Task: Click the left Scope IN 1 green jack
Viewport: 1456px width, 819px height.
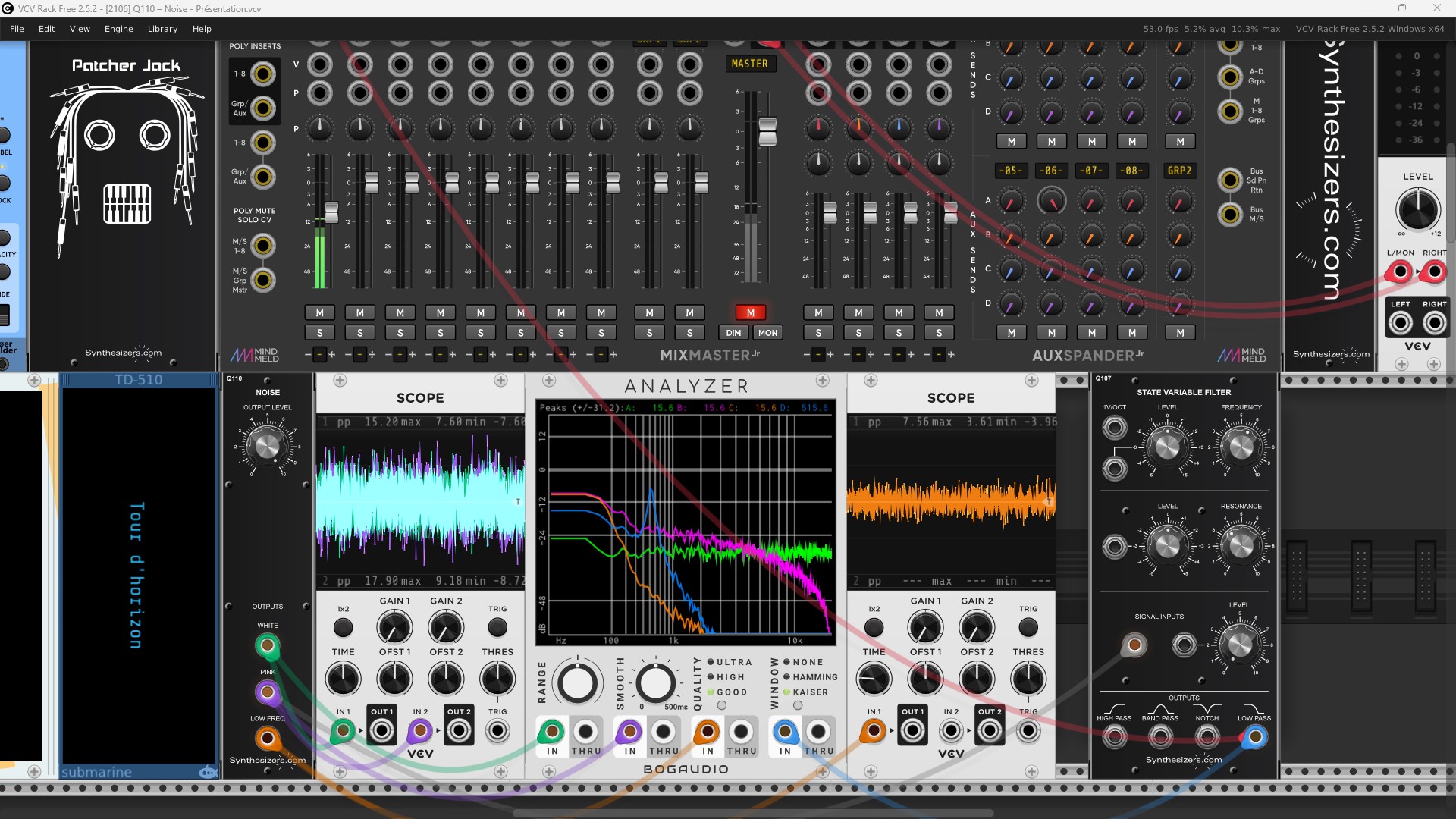Action: 343,731
